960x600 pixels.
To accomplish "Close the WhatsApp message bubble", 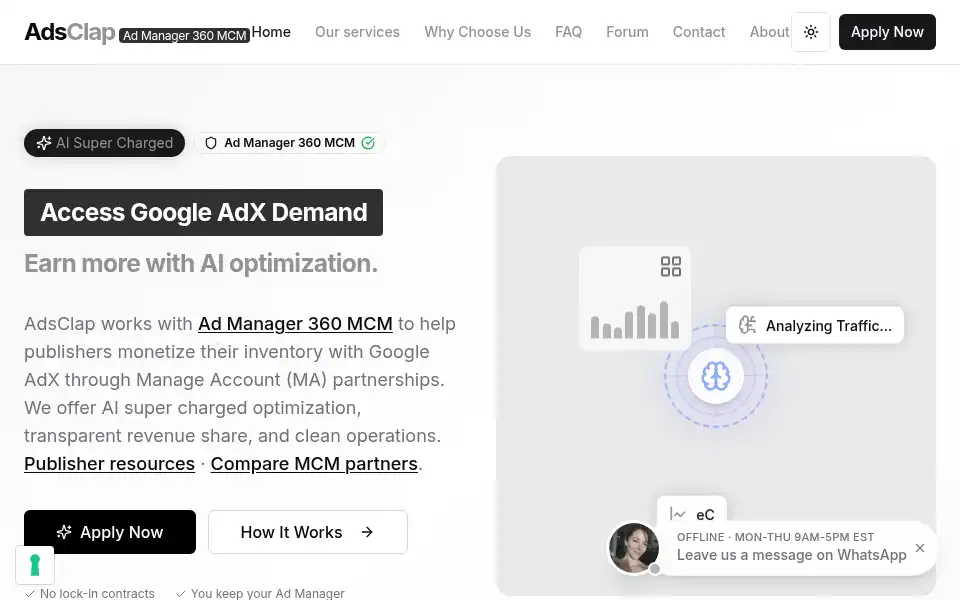I will [x=920, y=548].
